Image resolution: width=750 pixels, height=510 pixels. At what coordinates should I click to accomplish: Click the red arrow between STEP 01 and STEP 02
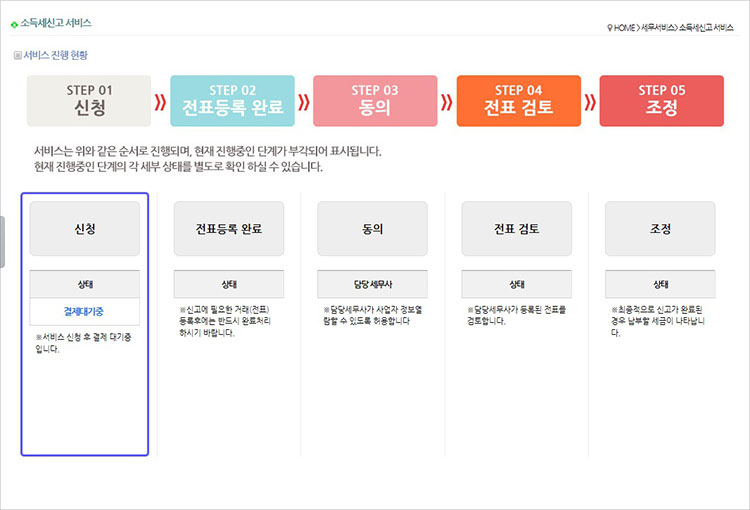coord(160,102)
